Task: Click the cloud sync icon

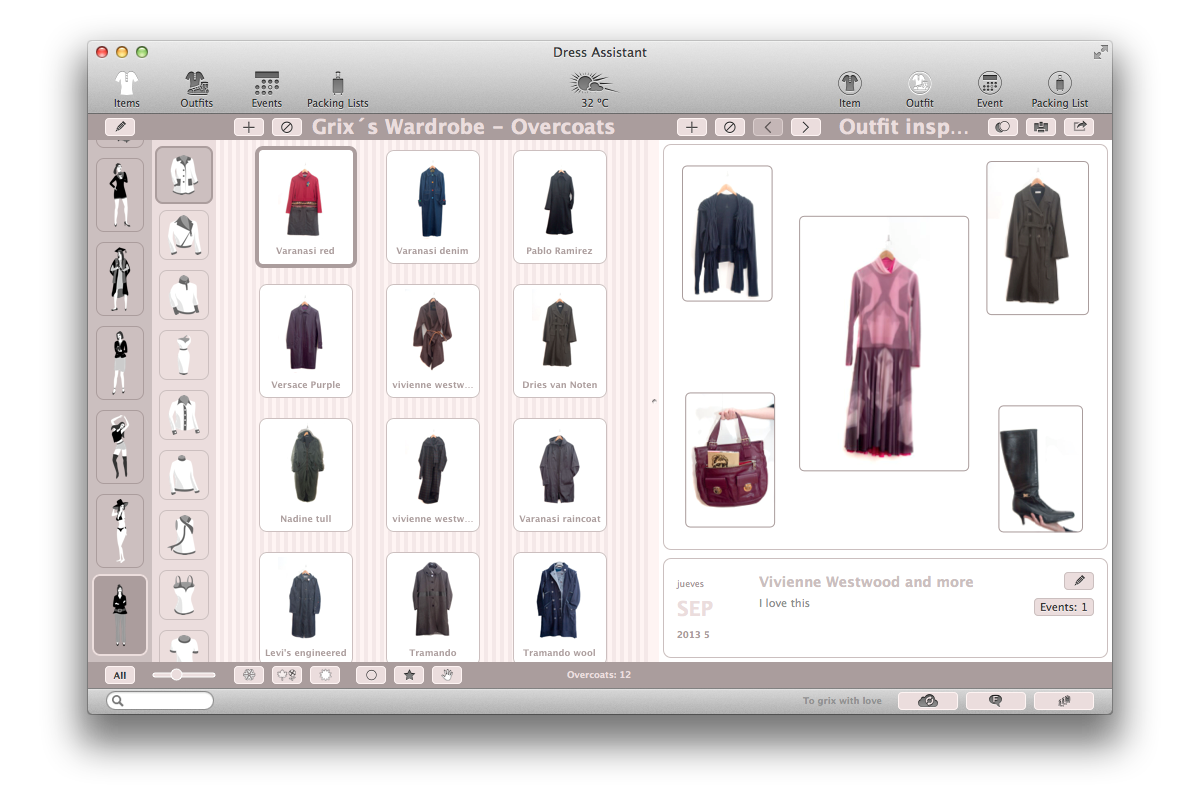Action: point(927,700)
